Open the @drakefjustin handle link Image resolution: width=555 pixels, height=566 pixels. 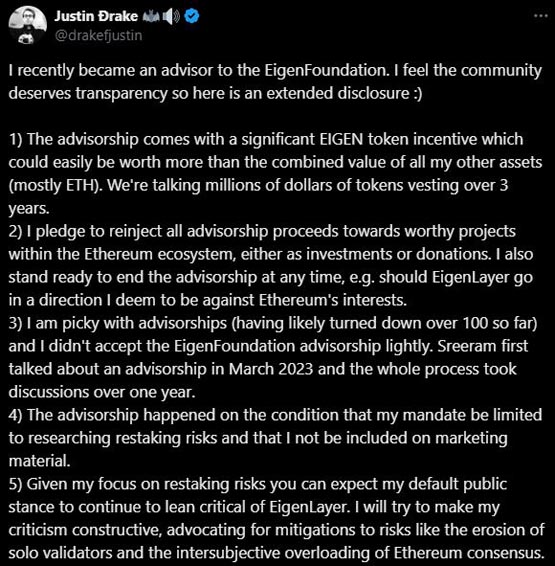[x=98, y=35]
